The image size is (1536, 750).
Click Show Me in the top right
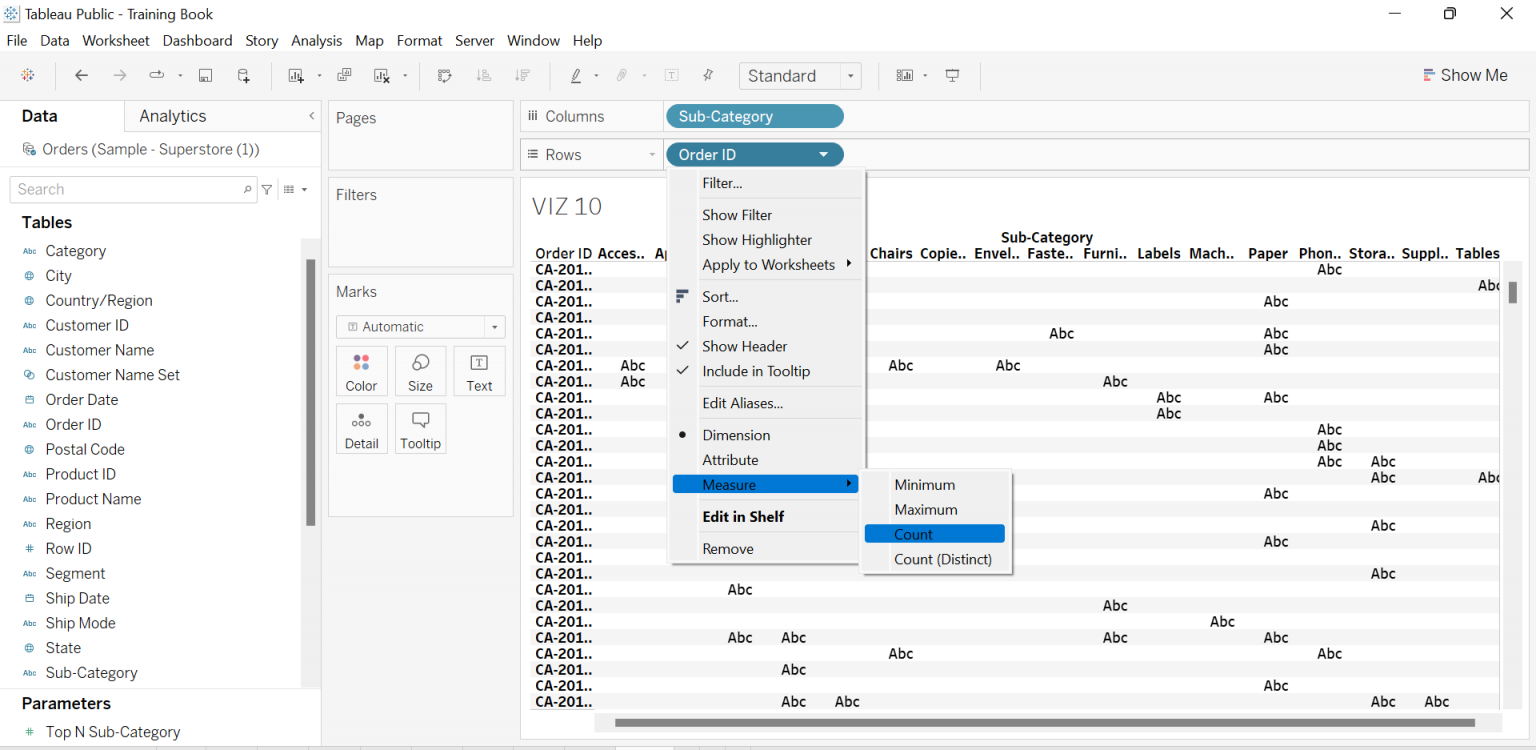[1466, 74]
